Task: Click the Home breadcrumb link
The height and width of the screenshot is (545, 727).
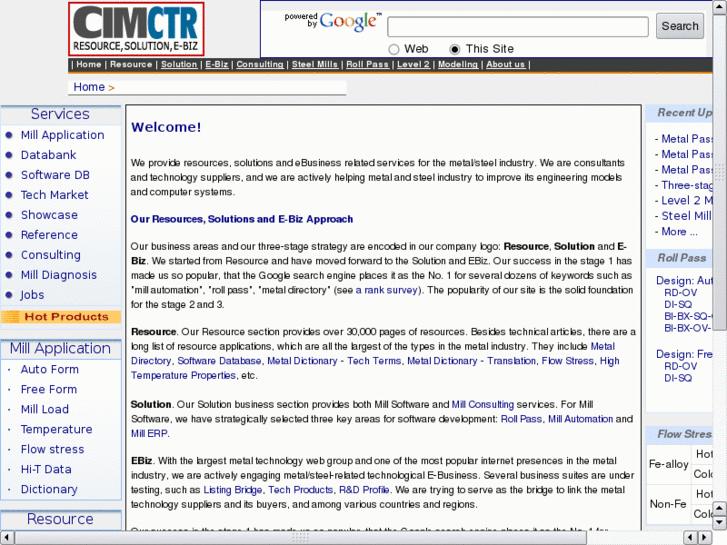Action: (89, 87)
